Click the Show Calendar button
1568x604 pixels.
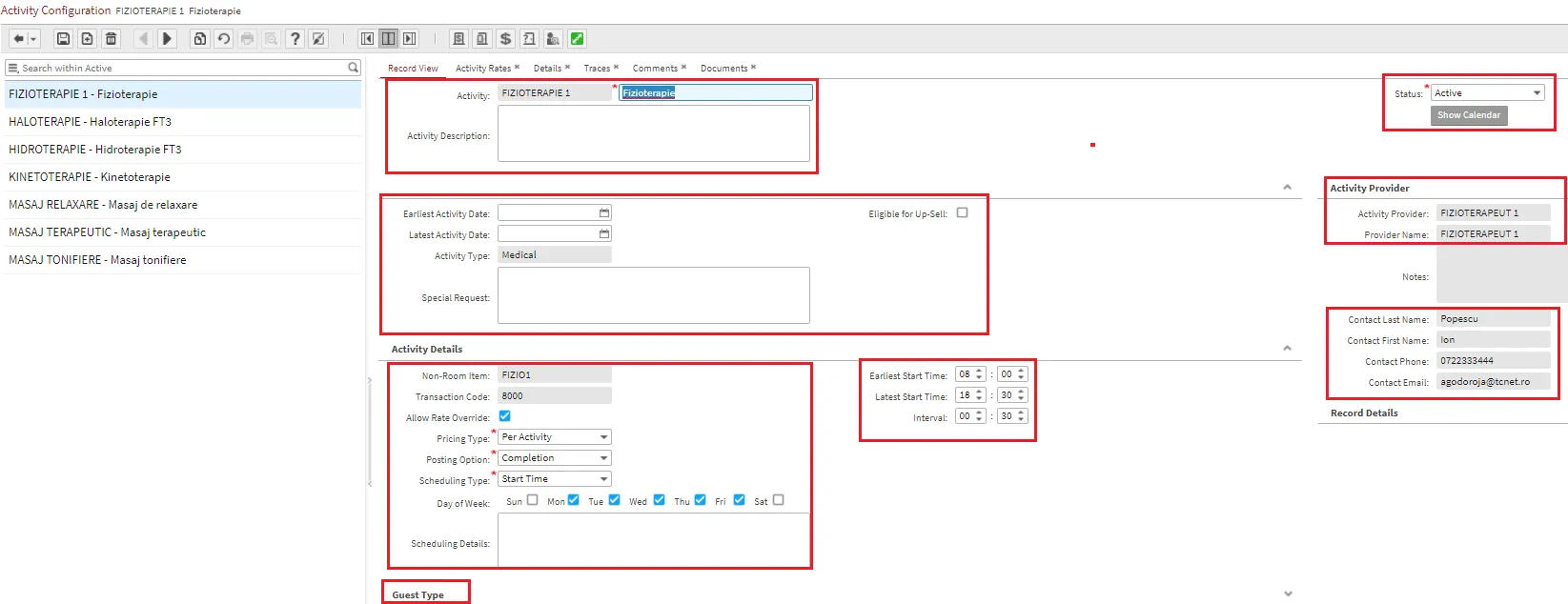1469,115
